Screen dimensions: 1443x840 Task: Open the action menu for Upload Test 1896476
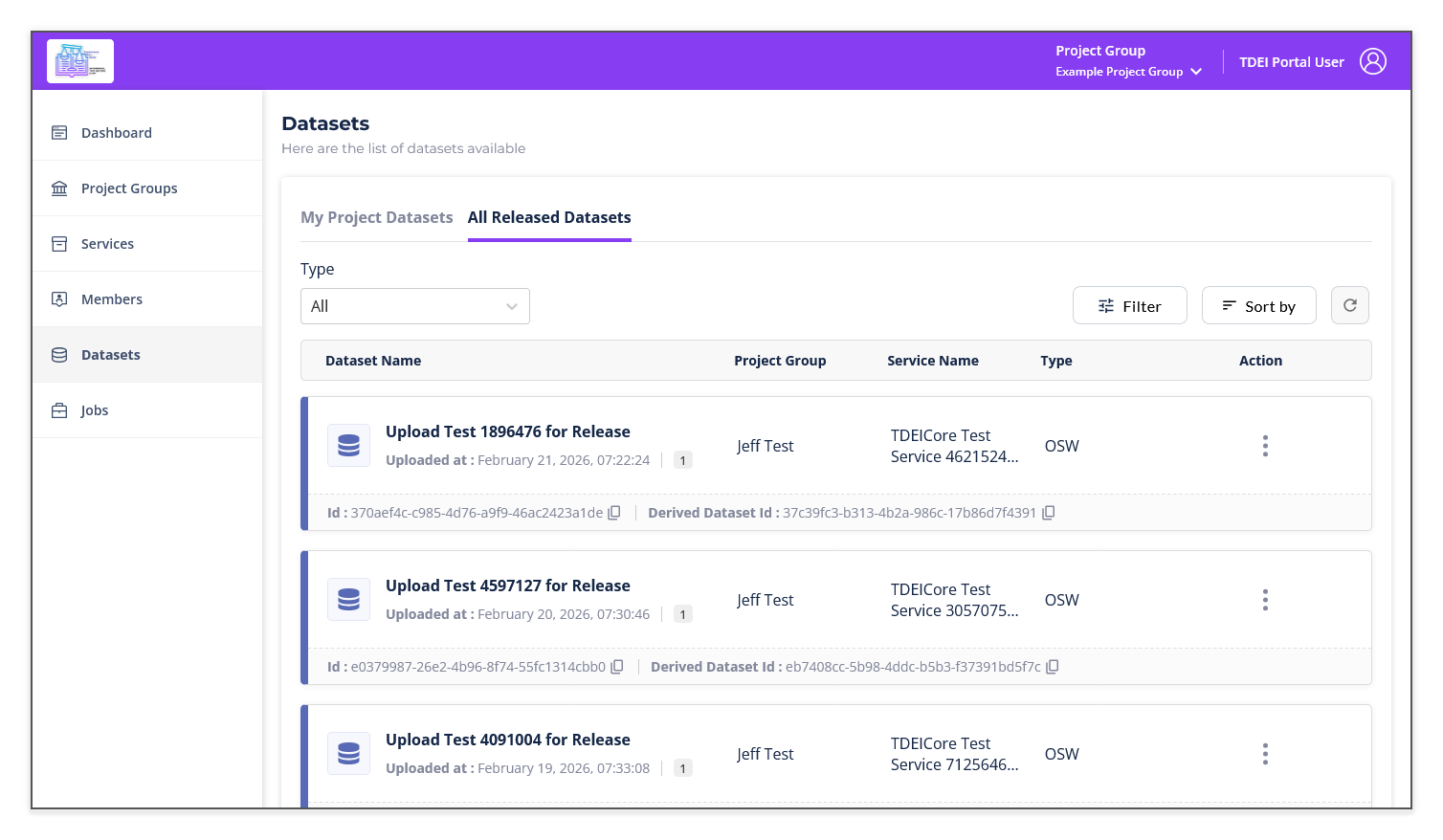[x=1265, y=445]
